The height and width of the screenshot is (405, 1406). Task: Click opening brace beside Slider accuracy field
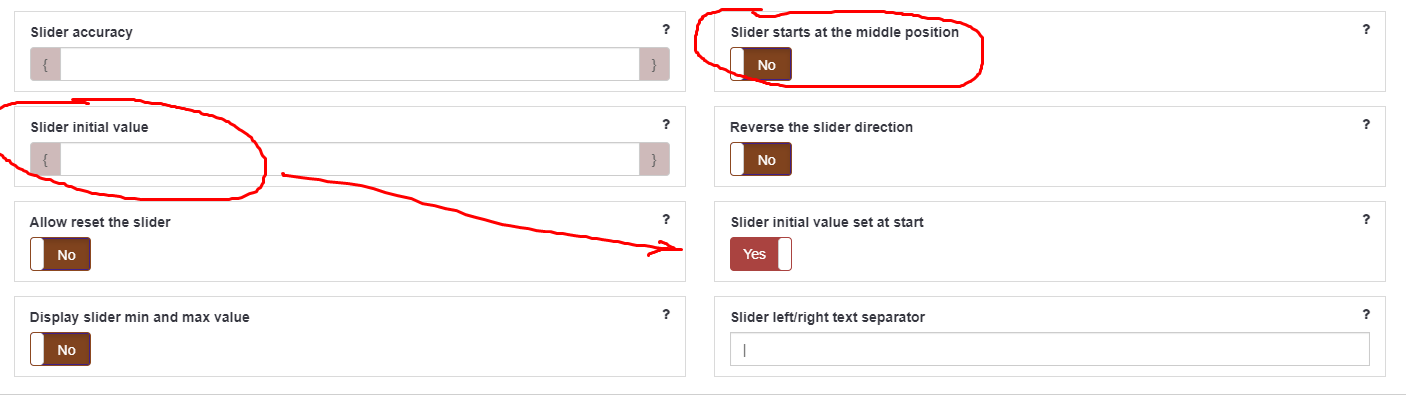coord(45,64)
